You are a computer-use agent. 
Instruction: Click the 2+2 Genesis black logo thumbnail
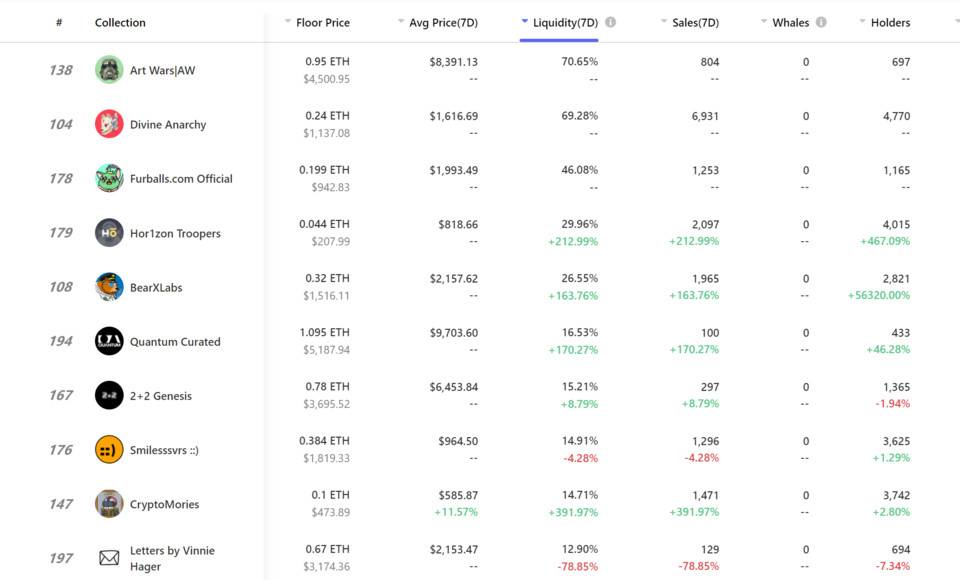pos(109,395)
